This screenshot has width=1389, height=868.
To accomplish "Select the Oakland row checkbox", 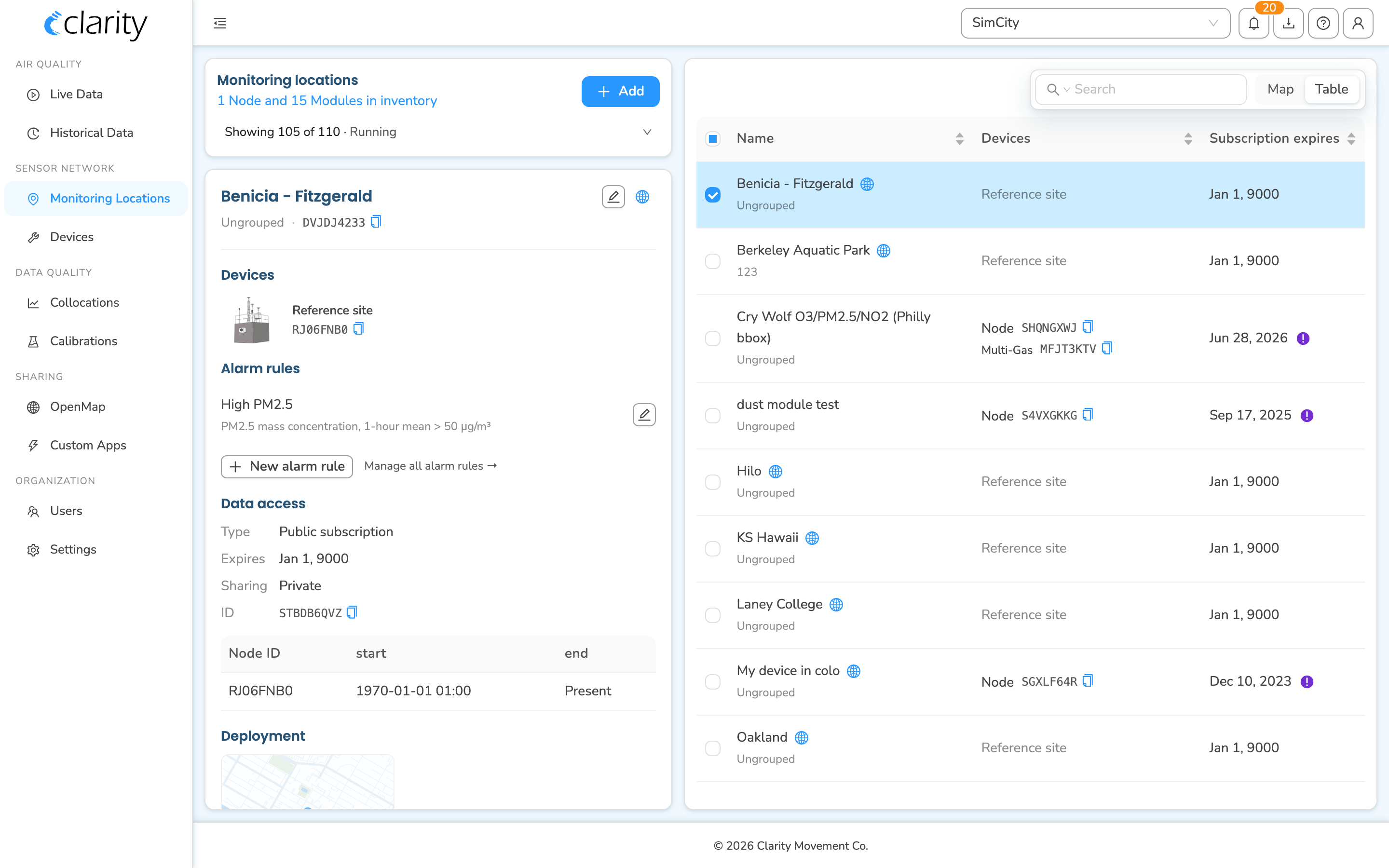I will [712, 748].
